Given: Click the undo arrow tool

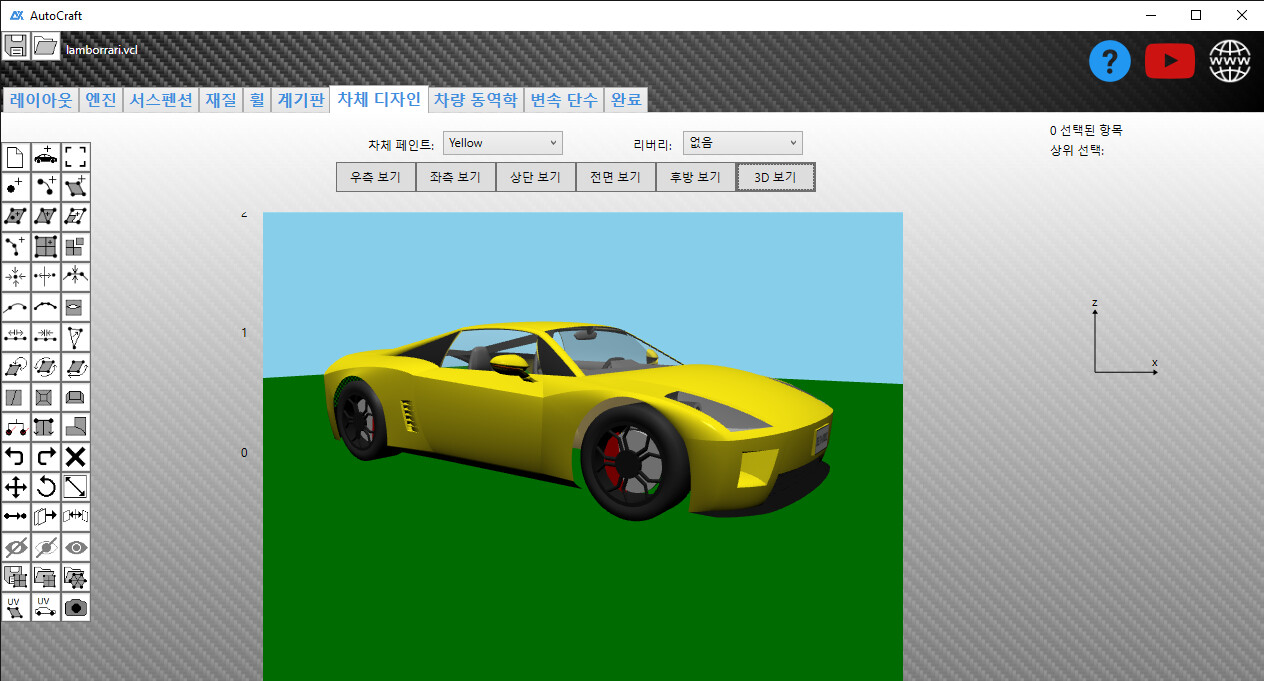Looking at the screenshot, I should (x=16, y=457).
